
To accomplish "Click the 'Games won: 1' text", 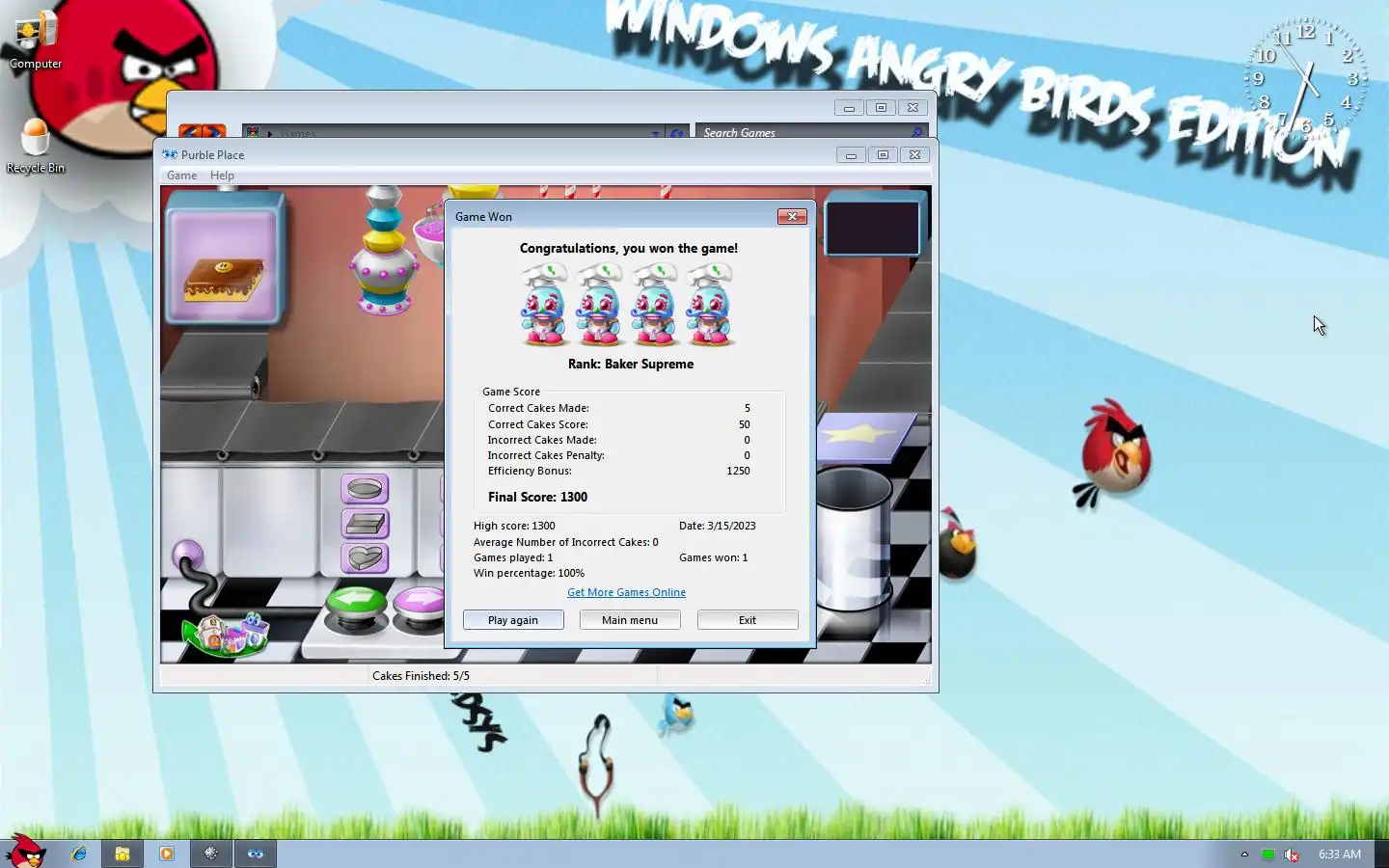I will tap(714, 557).
